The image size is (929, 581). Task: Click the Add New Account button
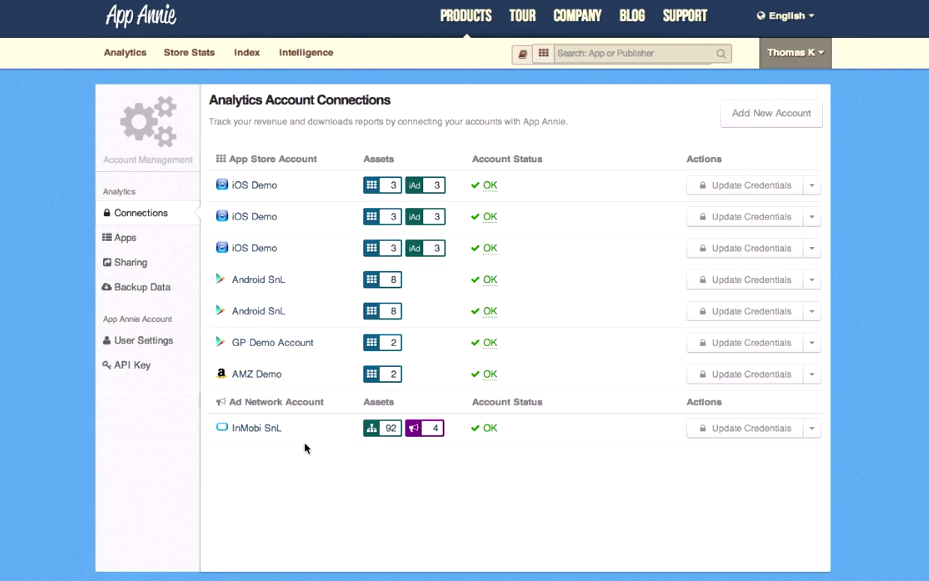771,113
